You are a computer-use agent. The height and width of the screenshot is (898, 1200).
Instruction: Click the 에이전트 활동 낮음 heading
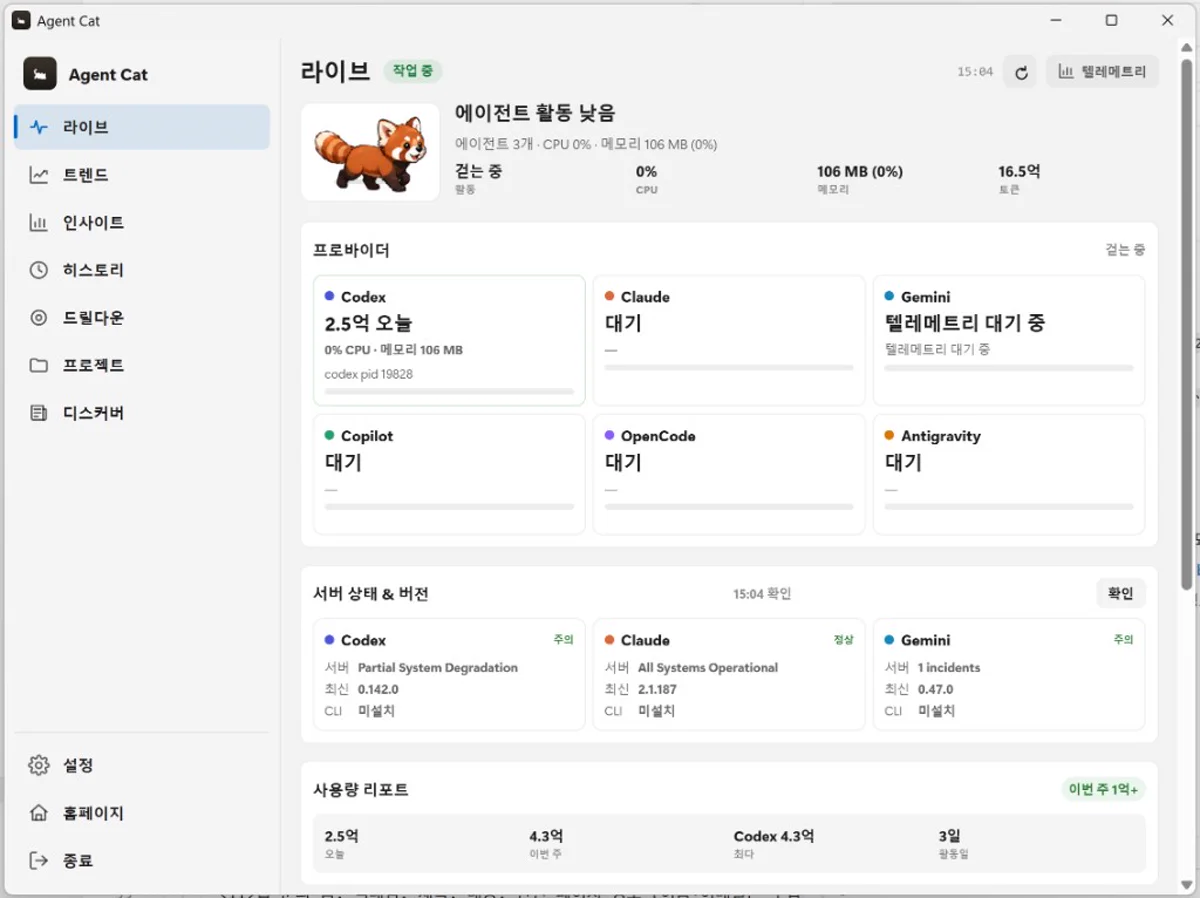[x=535, y=113]
